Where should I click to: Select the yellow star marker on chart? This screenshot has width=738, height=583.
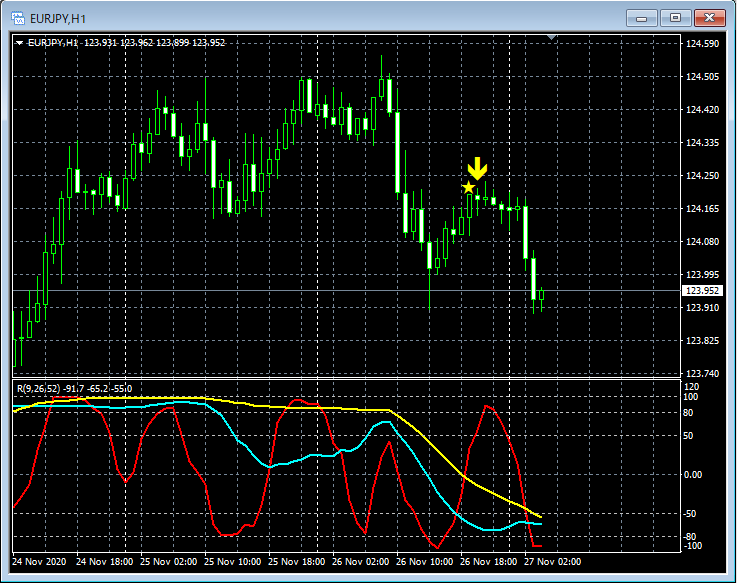tap(468, 188)
